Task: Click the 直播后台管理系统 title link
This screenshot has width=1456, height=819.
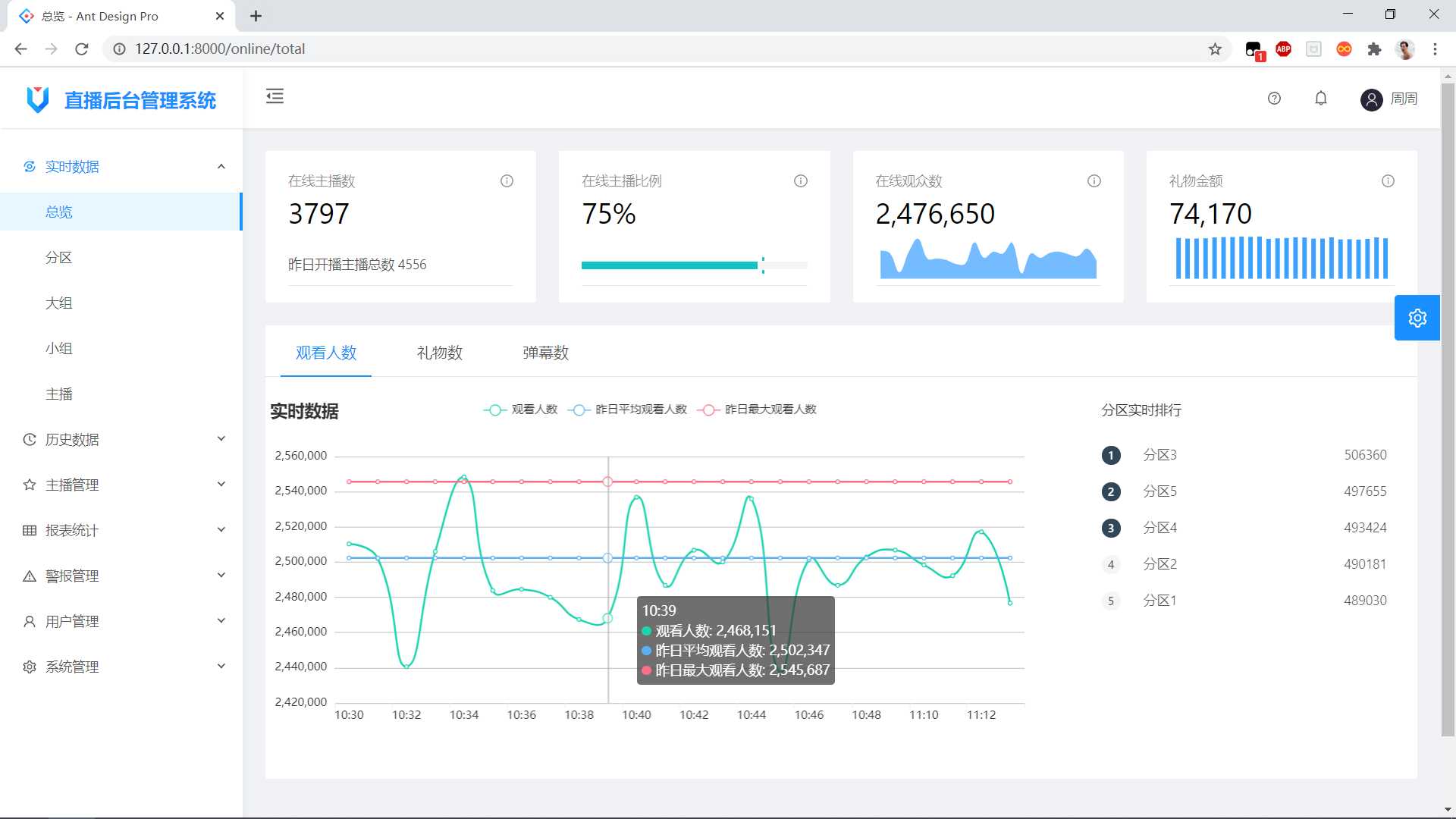Action: (140, 100)
